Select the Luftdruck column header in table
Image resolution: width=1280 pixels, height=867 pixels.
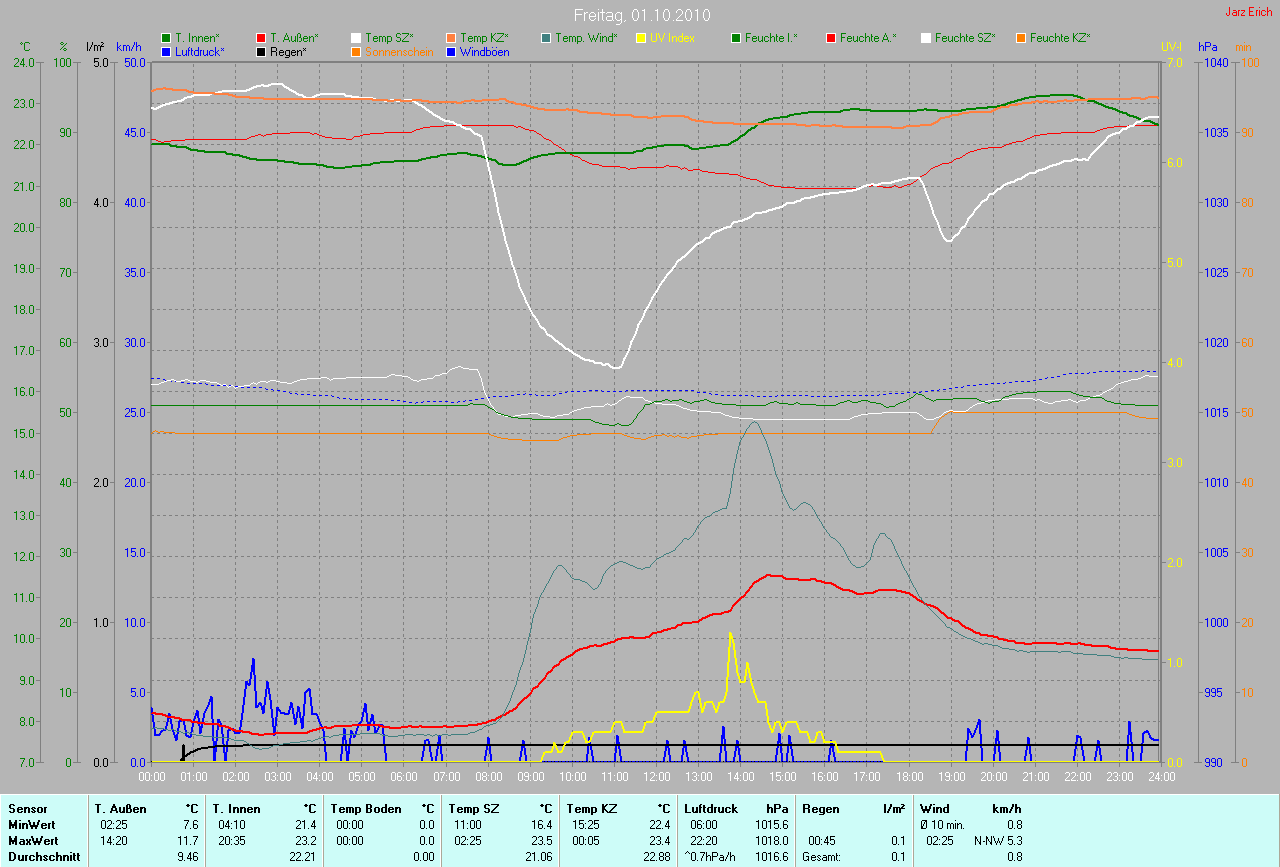(709, 808)
